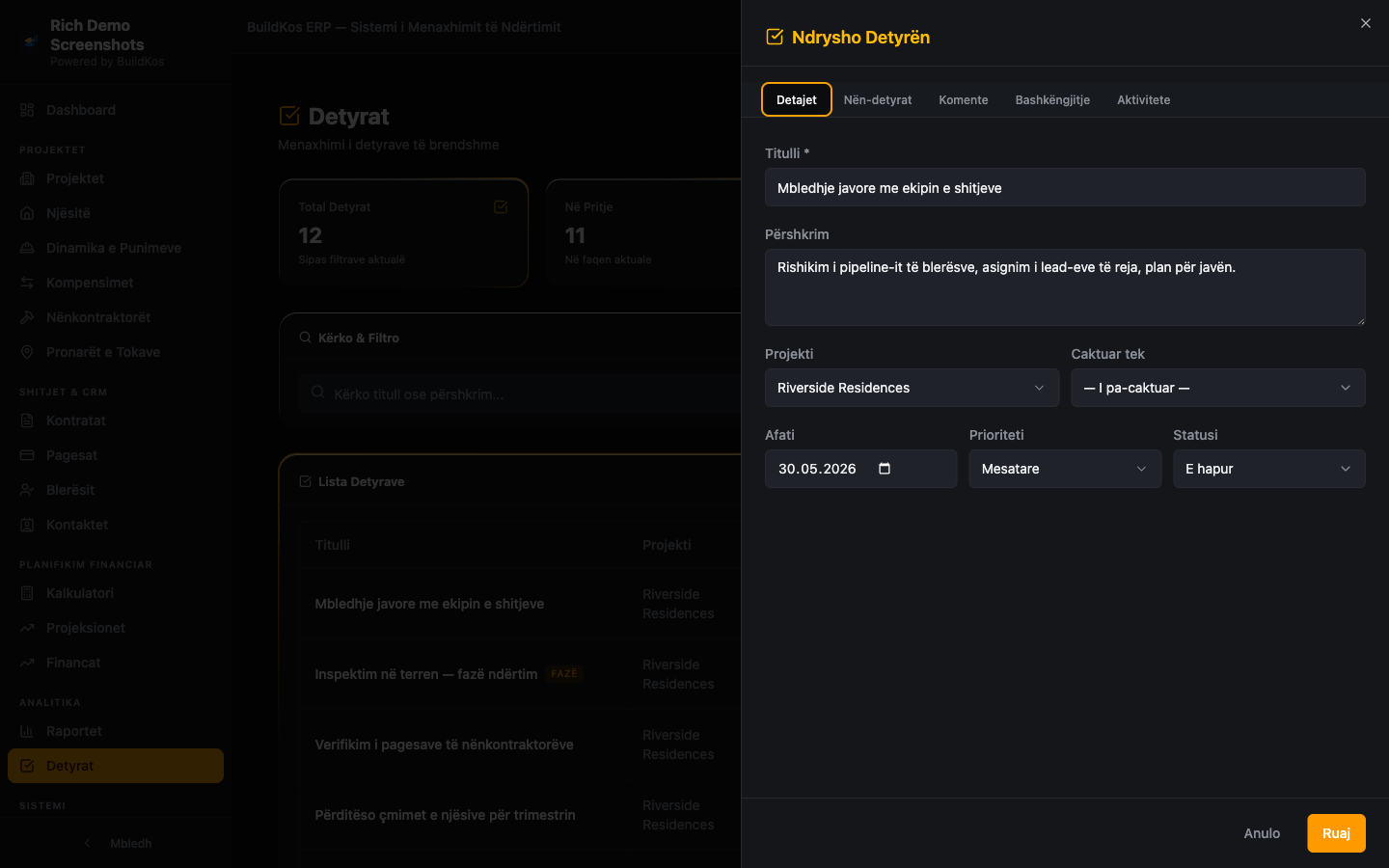Click the Financat trend icon
Image resolution: width=1389 pixels, height=868 pixels.
point(27,663)
